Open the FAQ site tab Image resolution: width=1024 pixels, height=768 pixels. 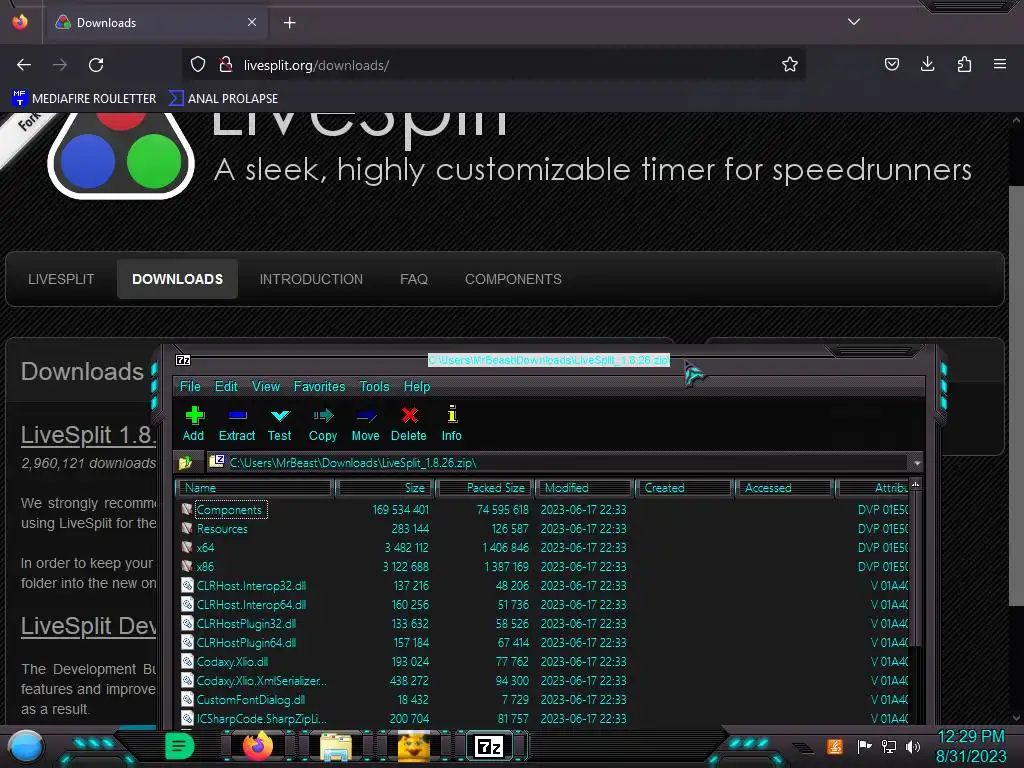coord(413,279)
